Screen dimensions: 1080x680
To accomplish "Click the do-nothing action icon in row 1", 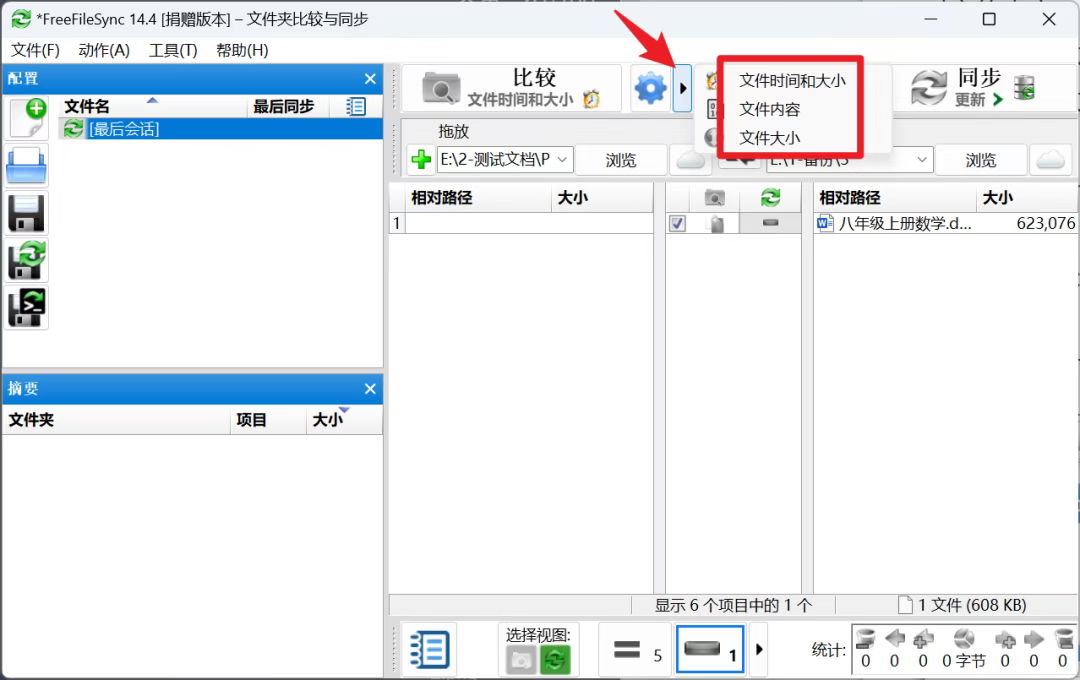I will [x=770, y=223].
